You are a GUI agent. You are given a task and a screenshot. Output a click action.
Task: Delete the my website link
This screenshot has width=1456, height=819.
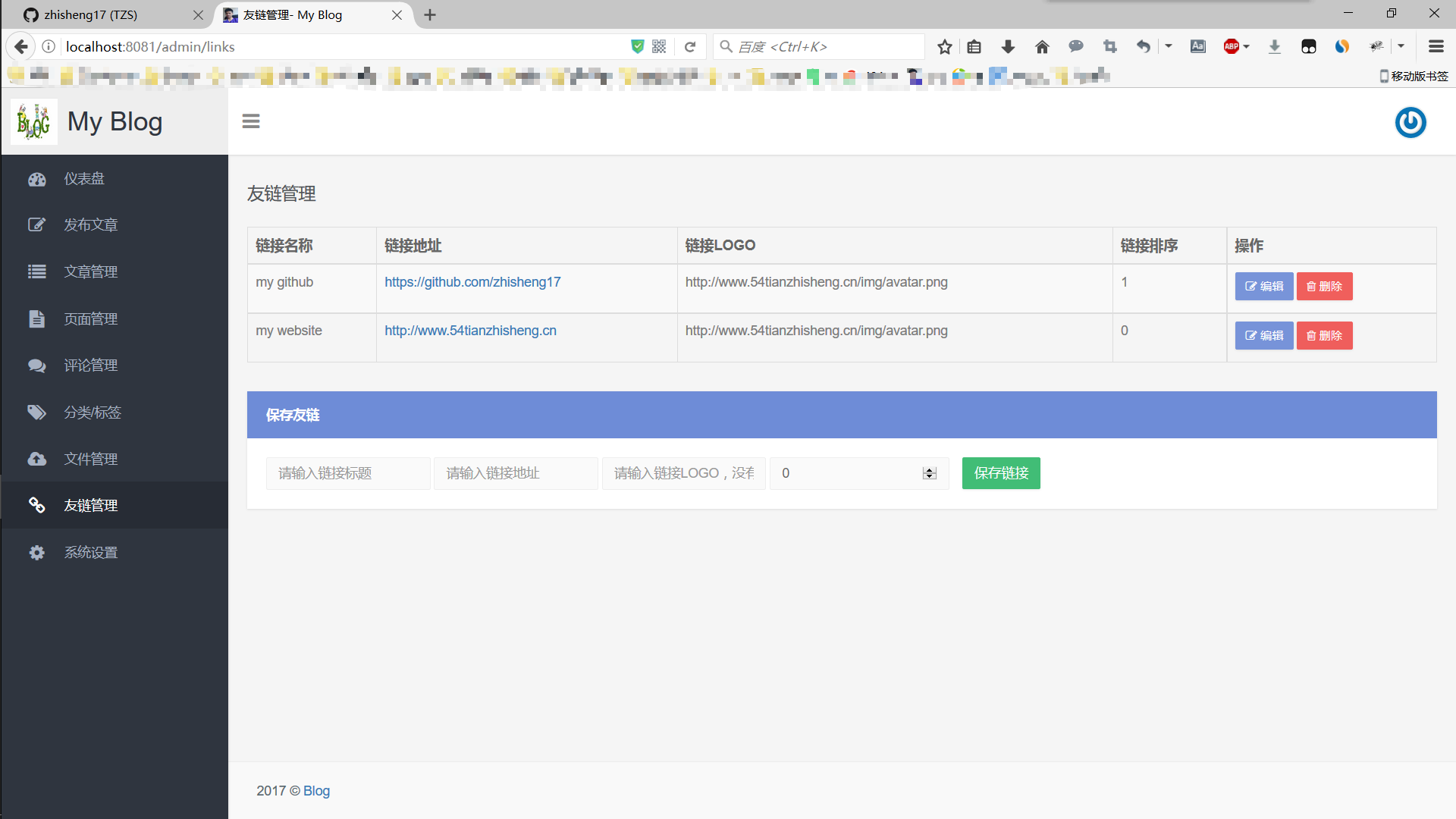click(x=1324, y=336)
